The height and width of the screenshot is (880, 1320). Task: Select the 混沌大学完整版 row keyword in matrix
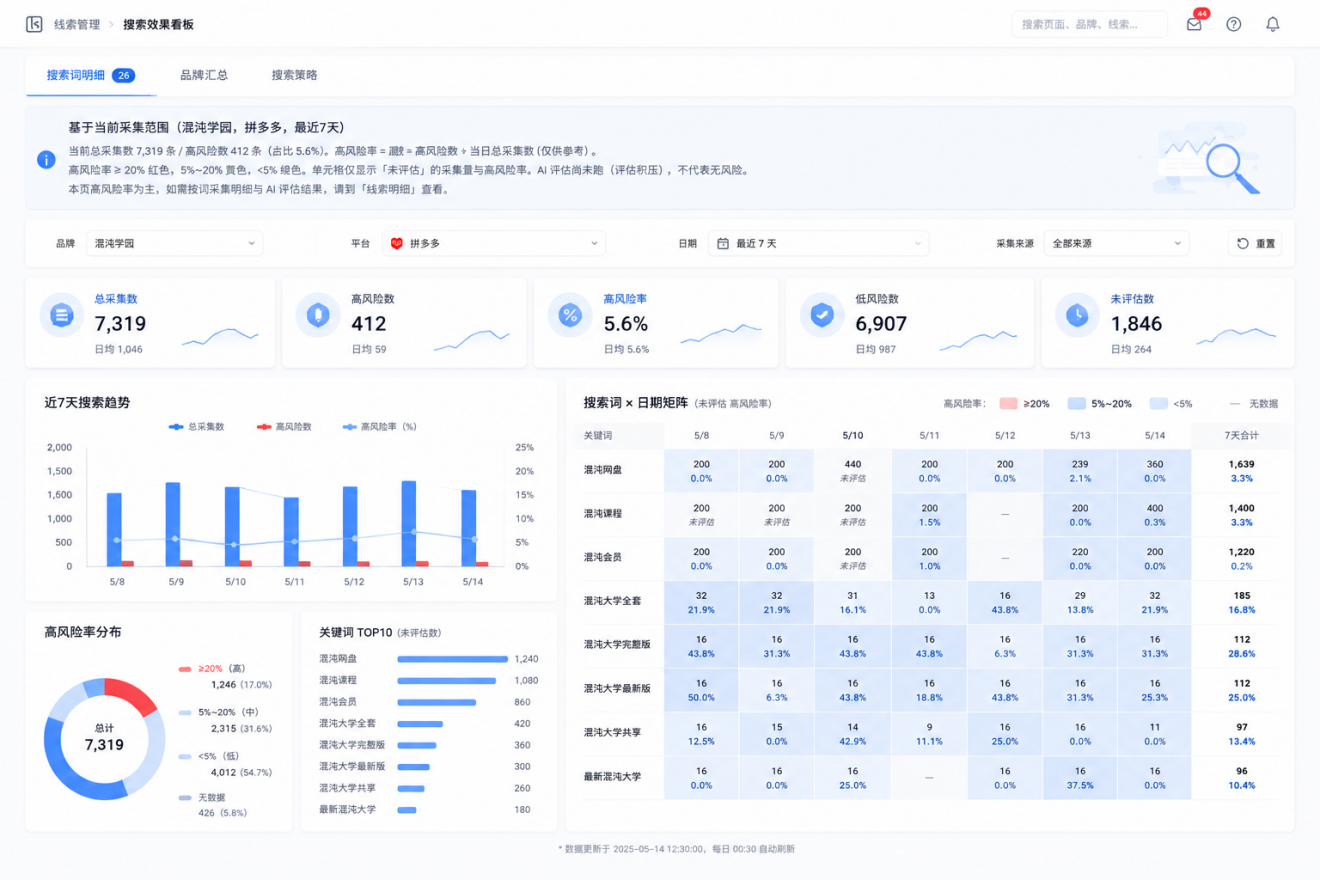click(x=617, y=645)
